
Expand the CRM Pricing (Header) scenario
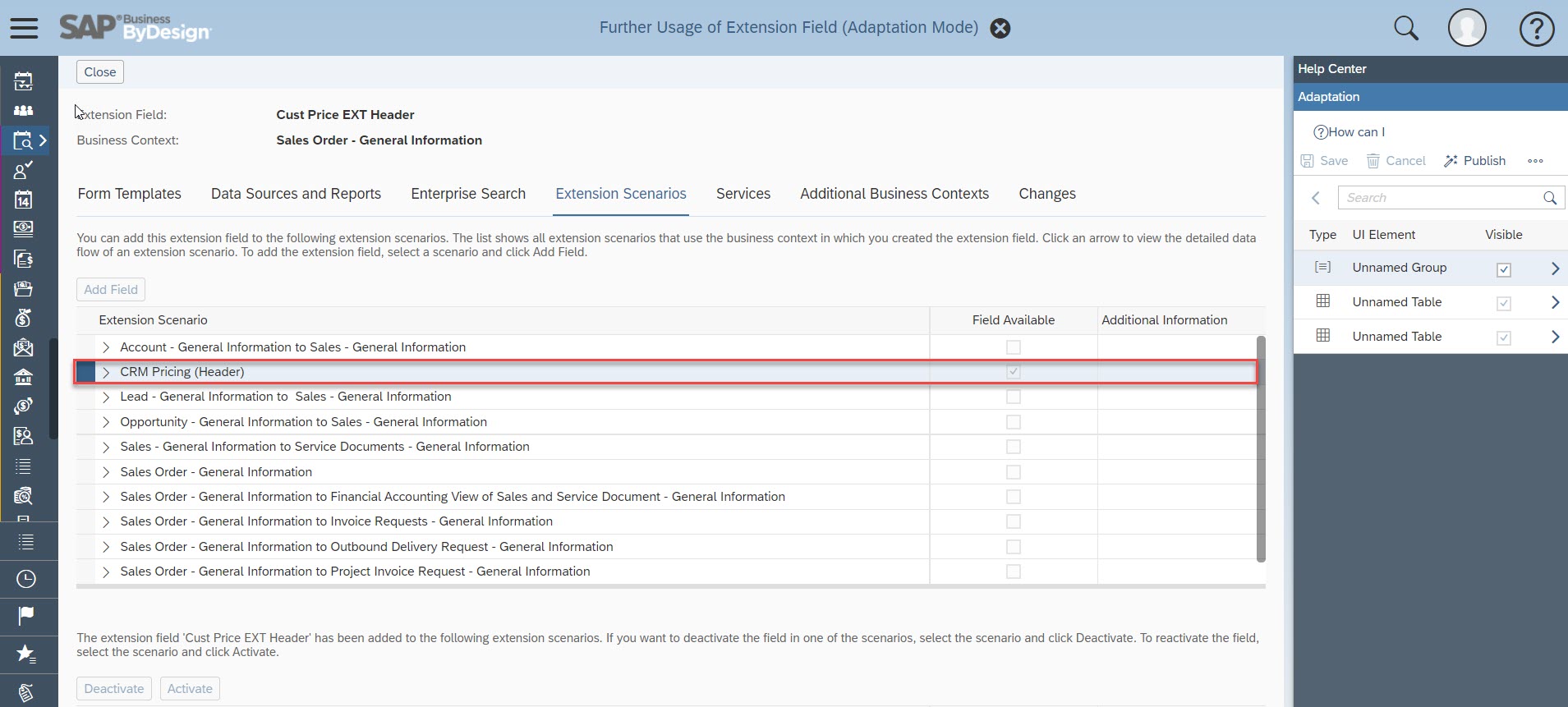(x=106, y=372)
